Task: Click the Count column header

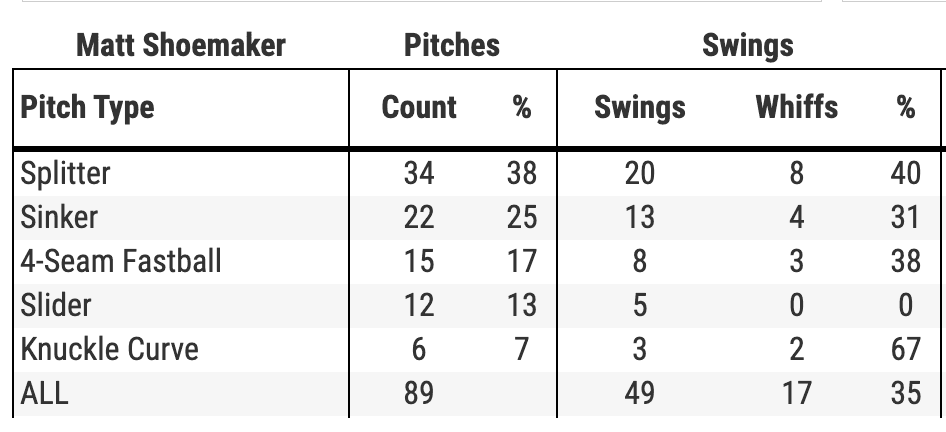Action: 419,108
